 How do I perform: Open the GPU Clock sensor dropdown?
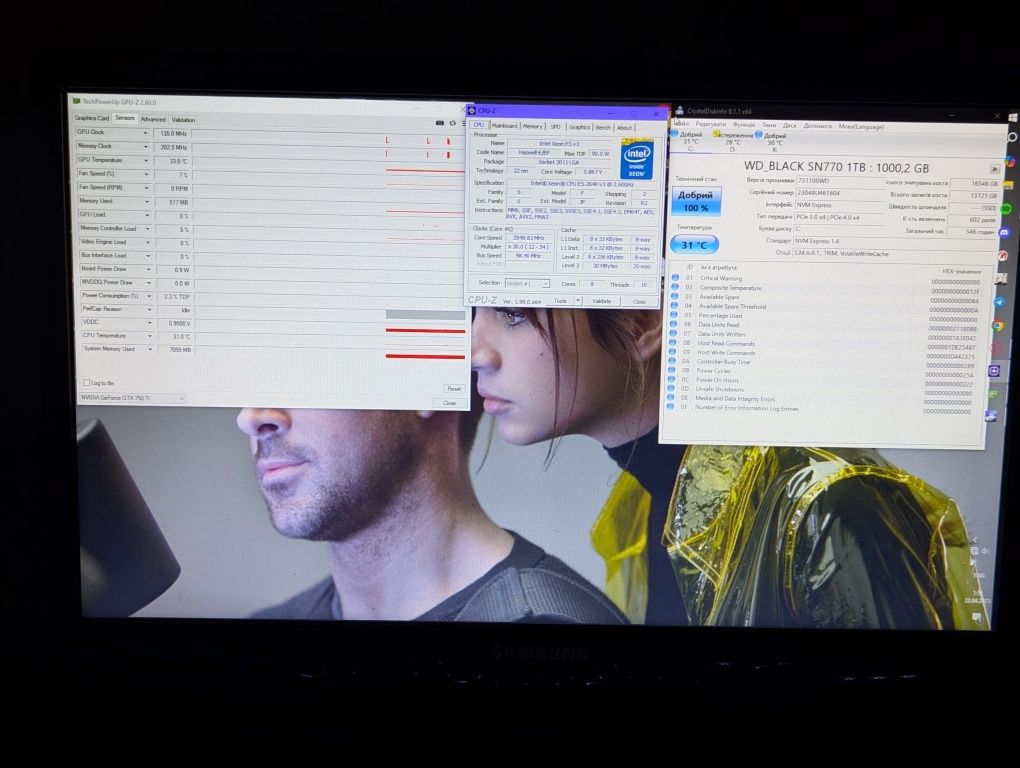point(146,133)
